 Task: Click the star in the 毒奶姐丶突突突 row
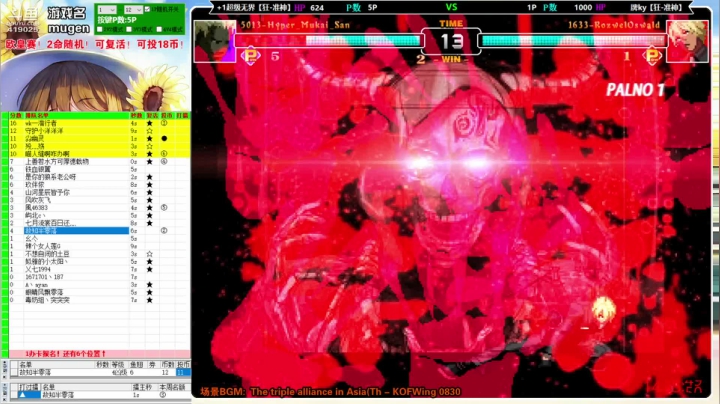[x=149, y=300]
